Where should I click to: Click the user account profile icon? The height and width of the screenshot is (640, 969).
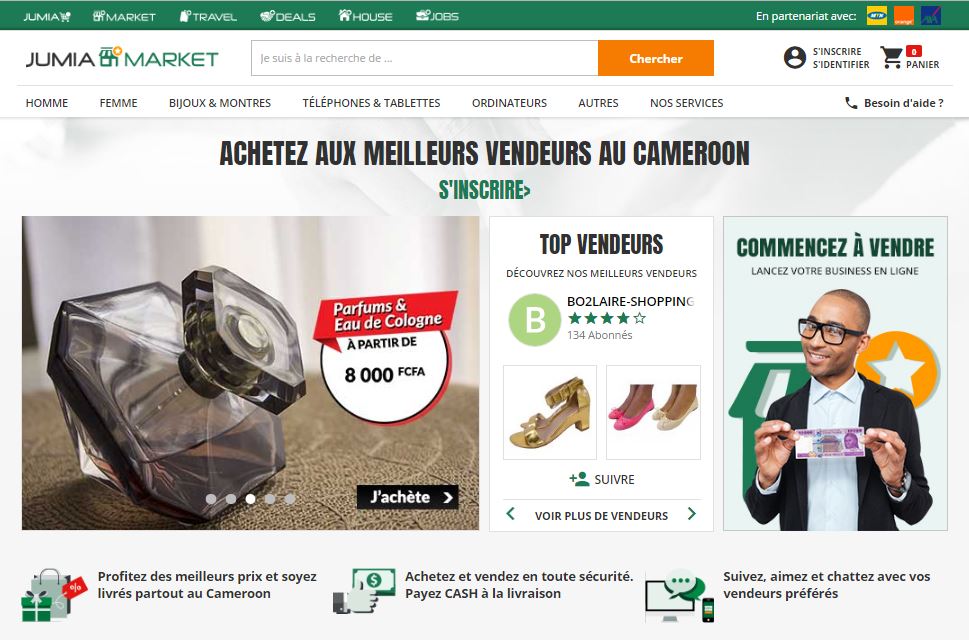(795, 57)
